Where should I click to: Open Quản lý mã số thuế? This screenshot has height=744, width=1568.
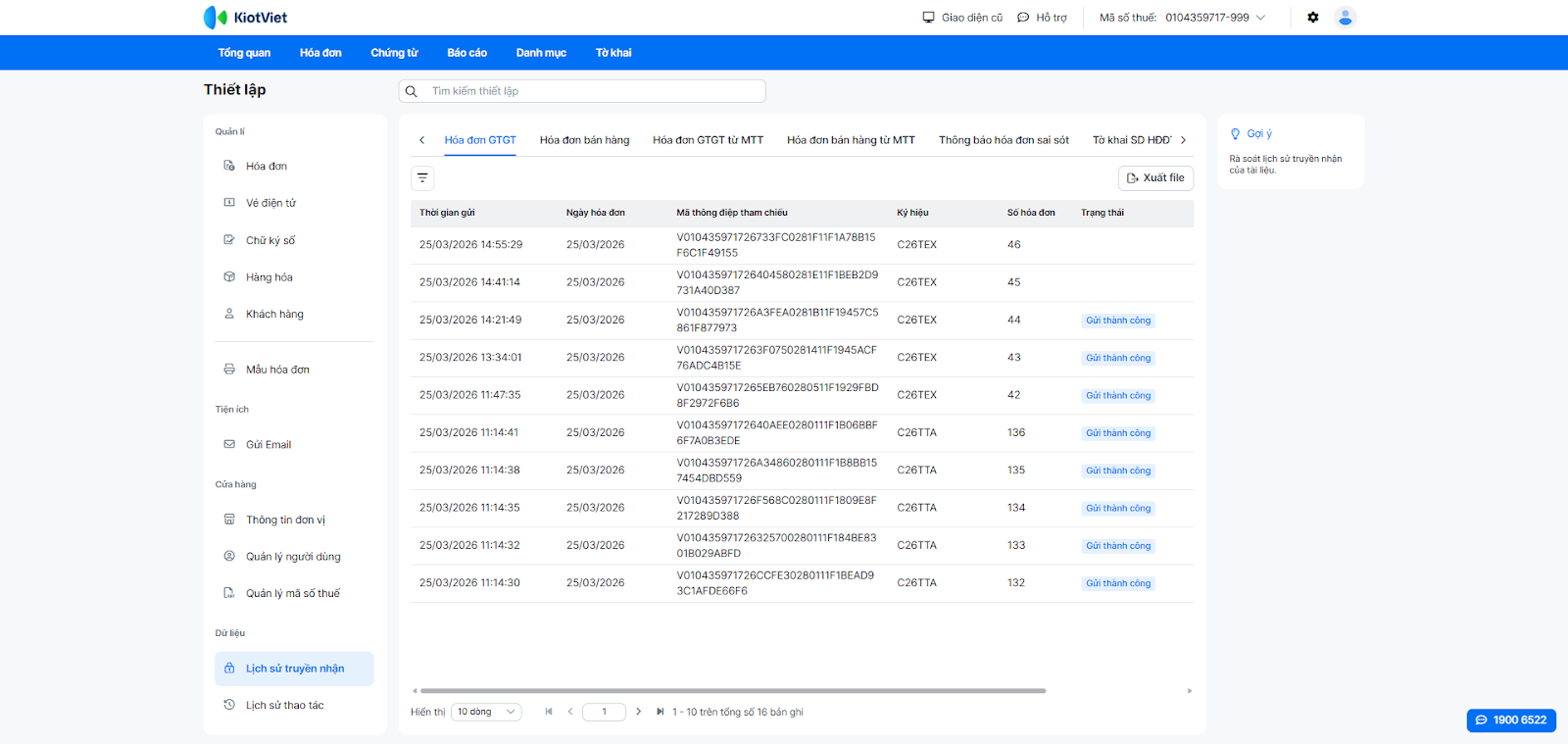(x=292, y=593)
